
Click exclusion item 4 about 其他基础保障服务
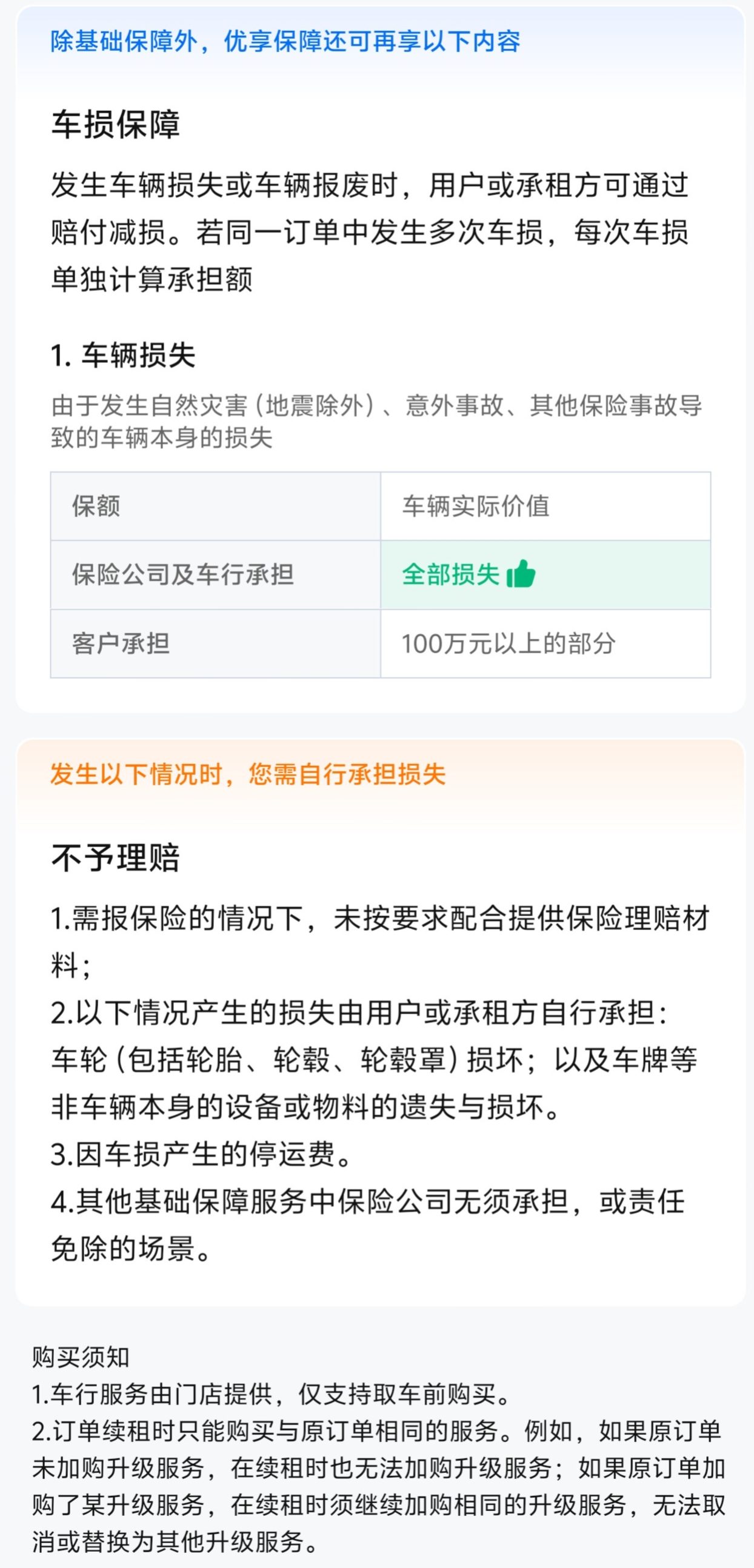pyautogui.click(x=367, y=1224)
